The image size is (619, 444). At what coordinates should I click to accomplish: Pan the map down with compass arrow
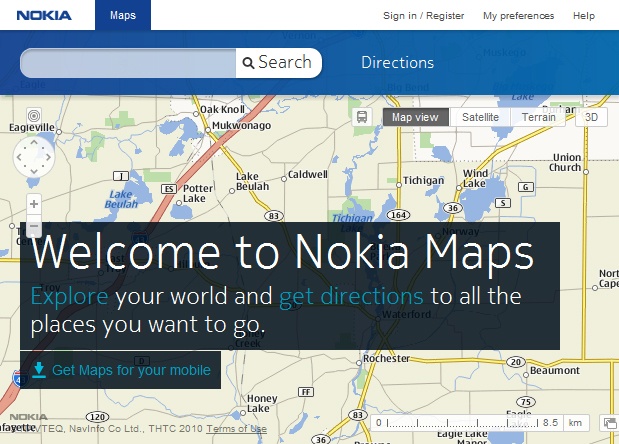34,171
